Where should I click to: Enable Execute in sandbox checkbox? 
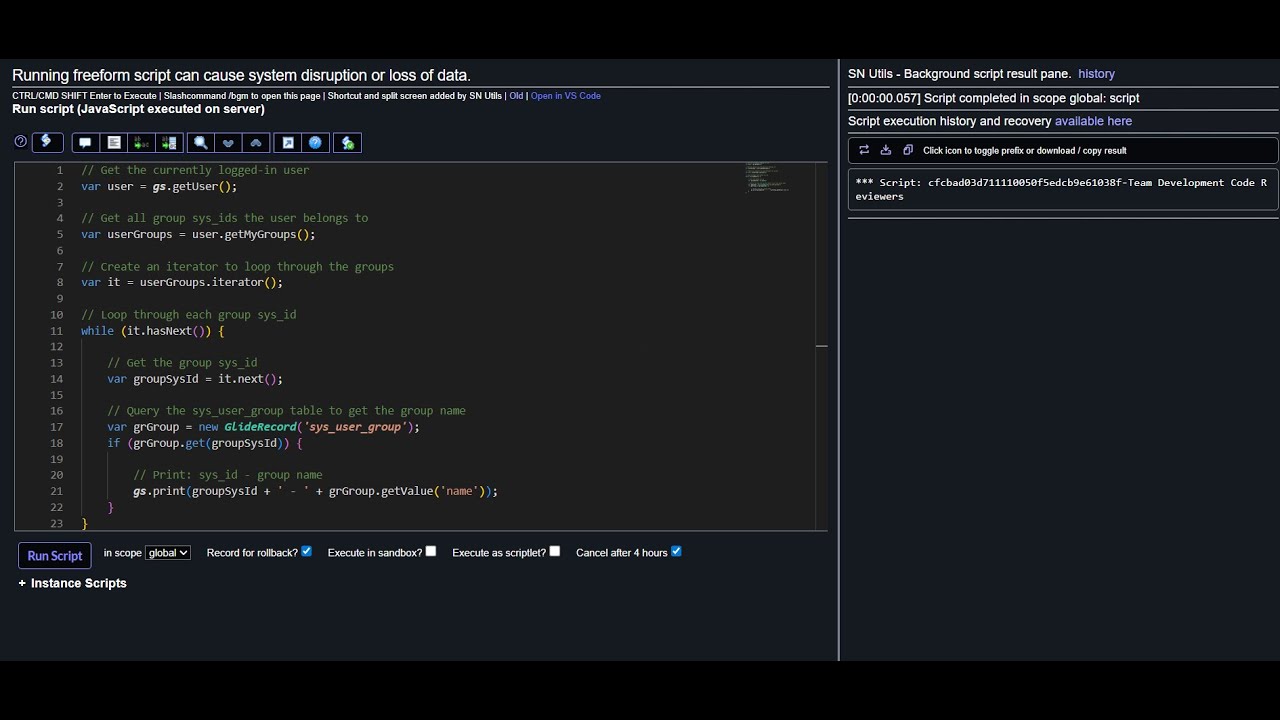tap(431, 551)
